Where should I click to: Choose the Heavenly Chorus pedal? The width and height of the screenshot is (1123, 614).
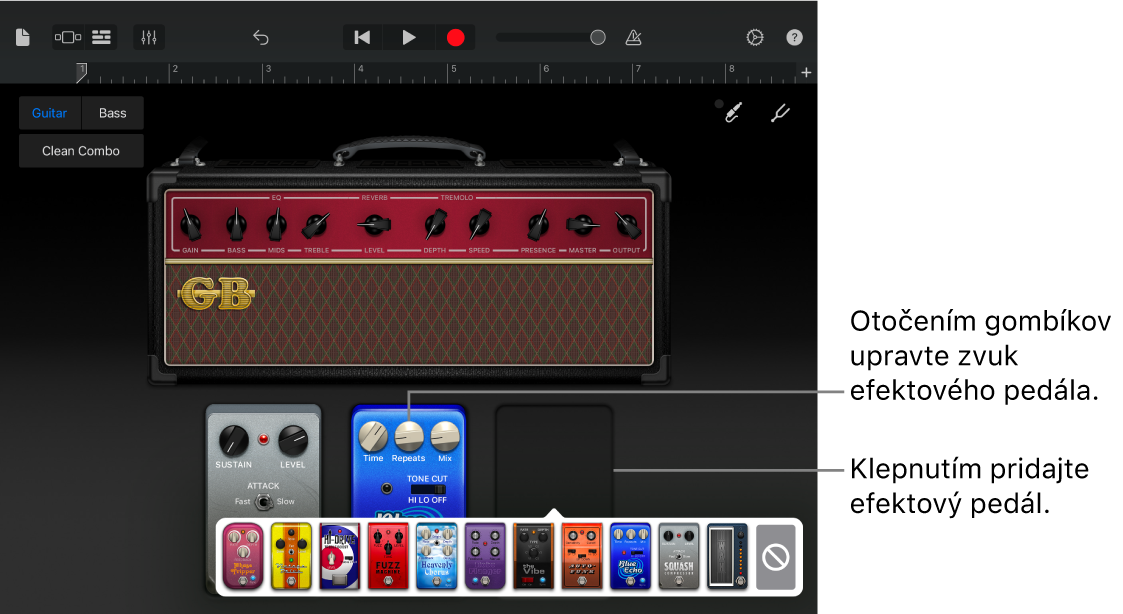pyautogui.click(x=437, y=557)
